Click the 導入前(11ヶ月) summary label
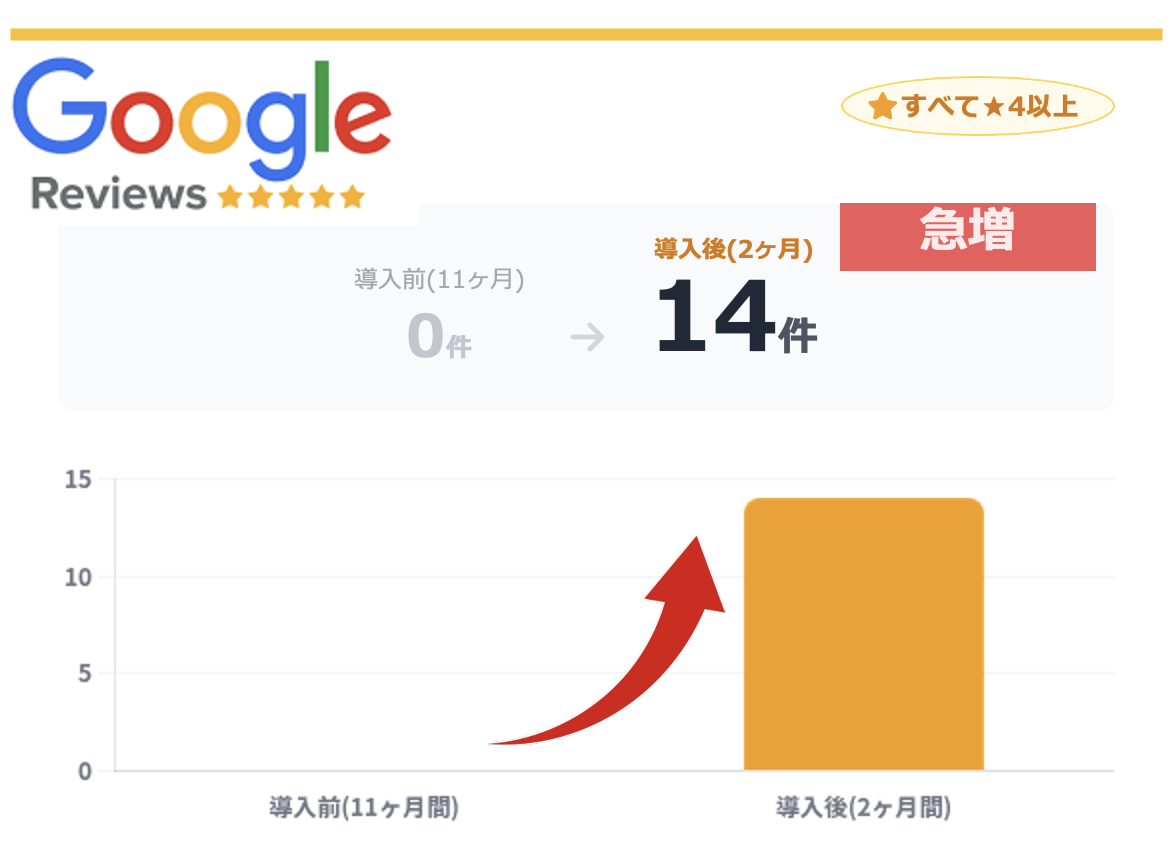 pos(439,279)
